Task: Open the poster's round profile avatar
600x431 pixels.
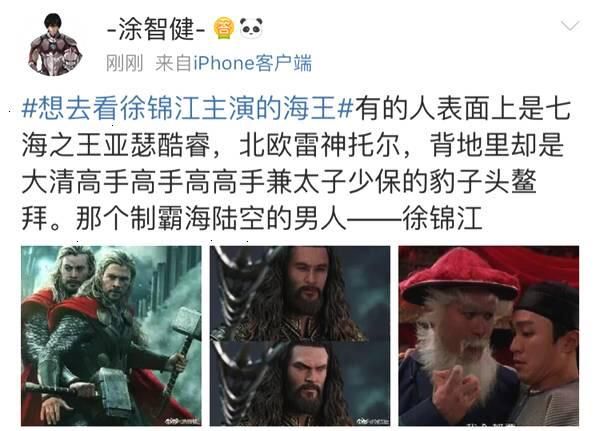Action: 54,45
